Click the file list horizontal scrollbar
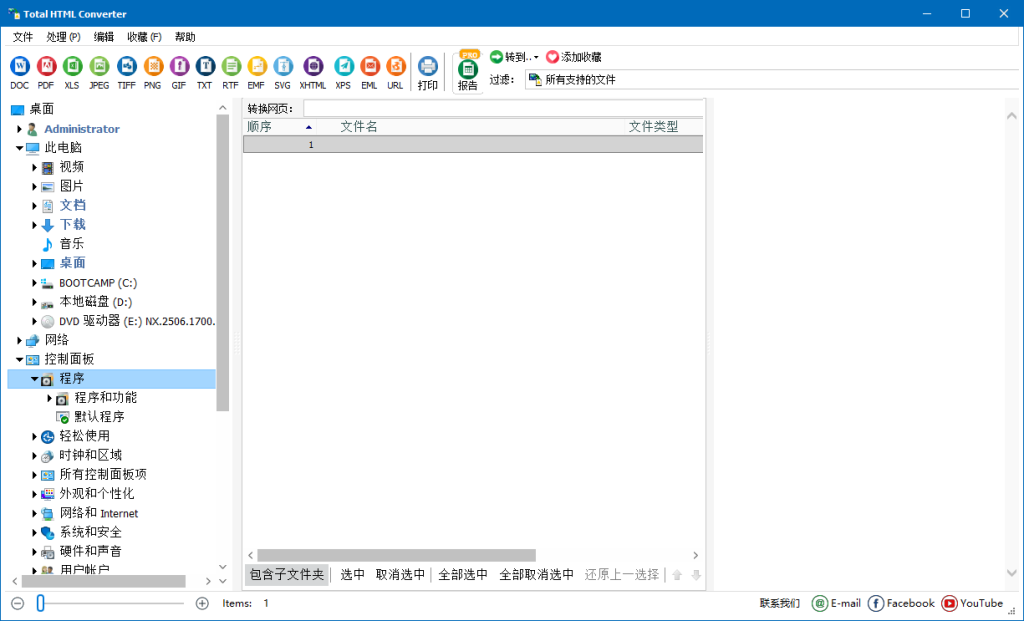 [396, 555]
